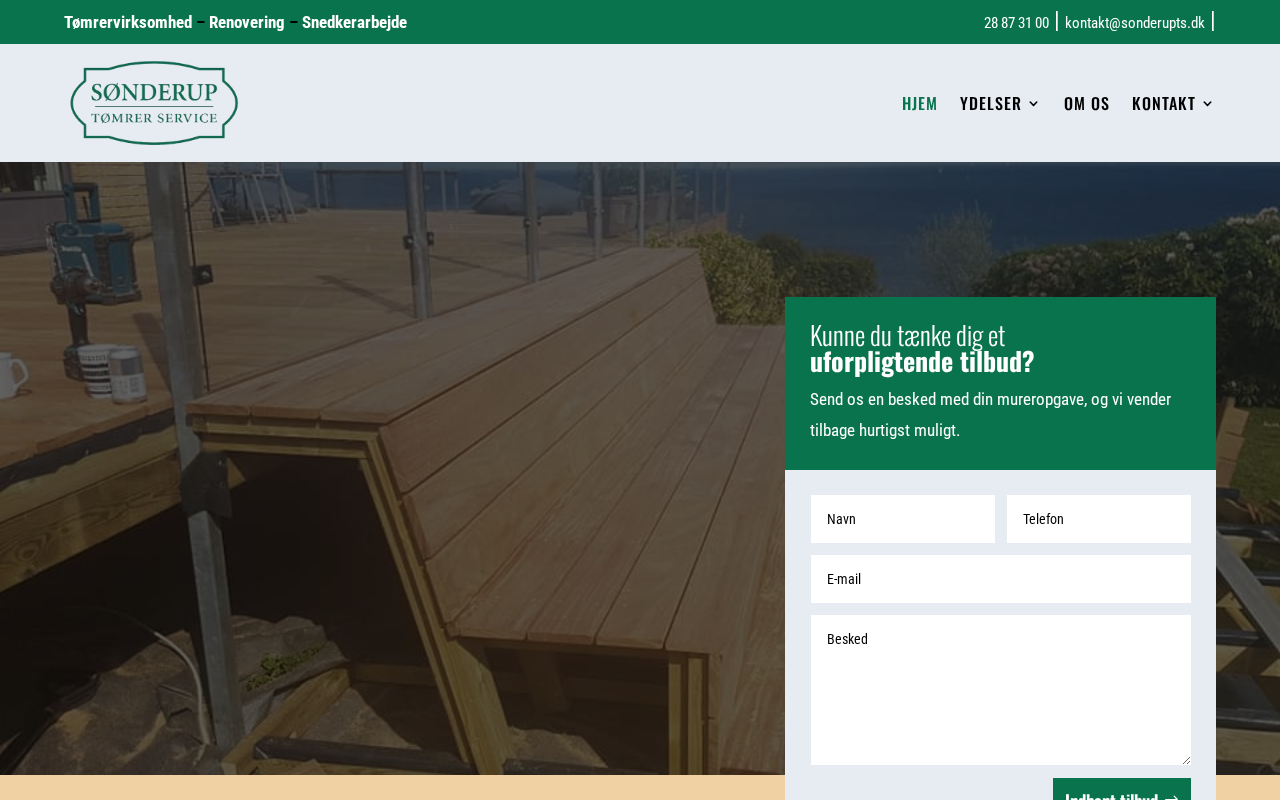
Task: Click the 'Send os en besked' description text
Action: click(x=990, y=415)
